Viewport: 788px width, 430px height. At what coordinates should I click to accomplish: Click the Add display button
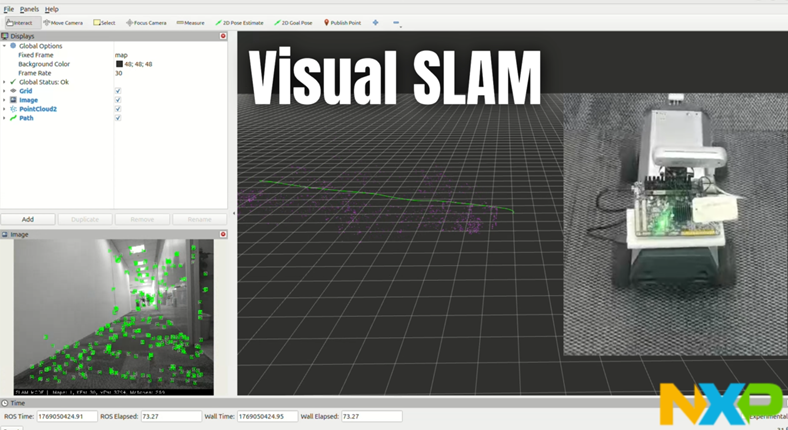(x=28, y=219)
